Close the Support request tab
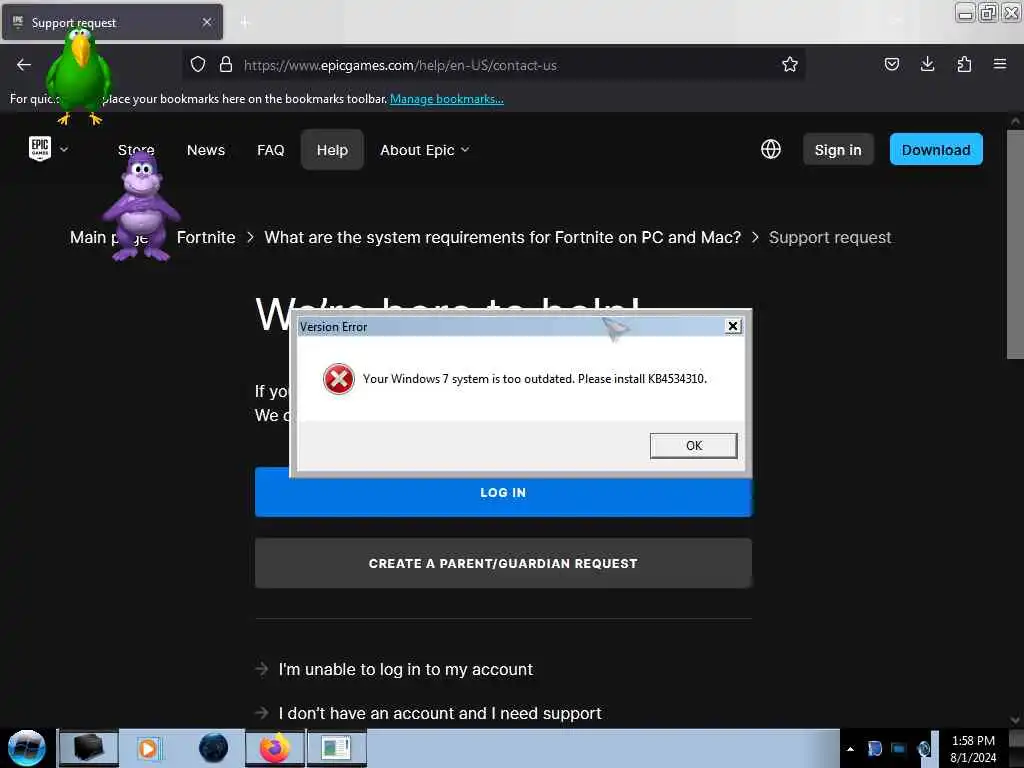1024x768 pixels. pos(207,22)
